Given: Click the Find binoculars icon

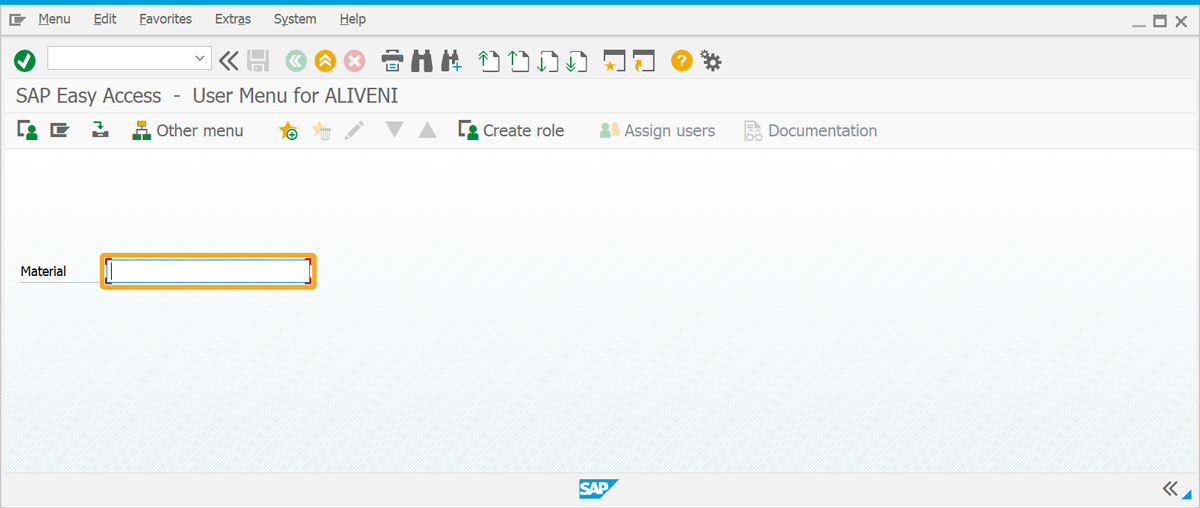Looking at the screenshot, I should click(422, 61).
